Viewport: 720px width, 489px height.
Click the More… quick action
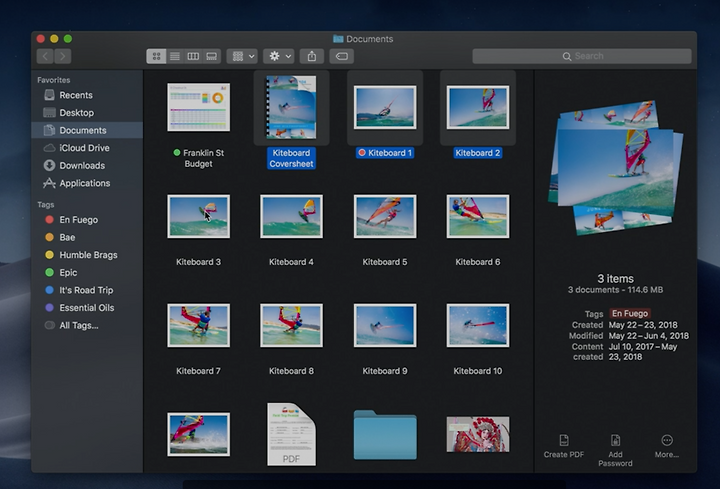coord(667,446)
